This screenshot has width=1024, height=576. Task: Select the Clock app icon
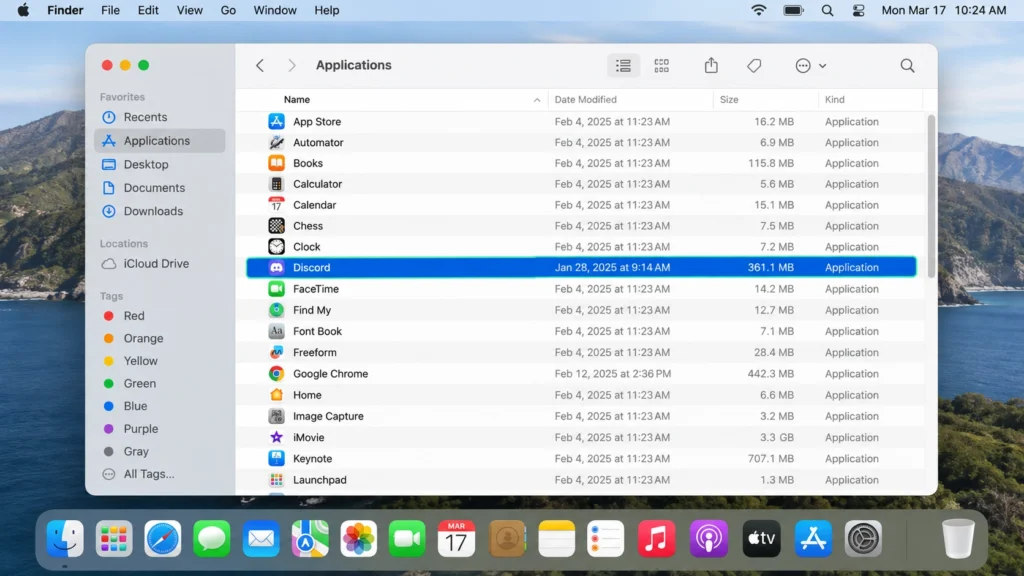[x=276, y=247]
